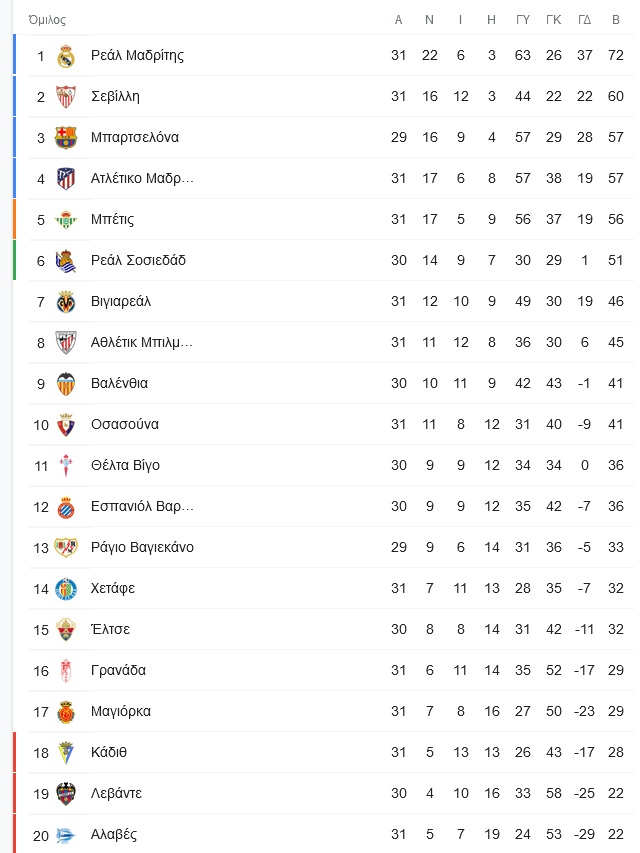Click the Valencia bat crest icon
This screenshot has width=640, height=853.
(66, 384)
